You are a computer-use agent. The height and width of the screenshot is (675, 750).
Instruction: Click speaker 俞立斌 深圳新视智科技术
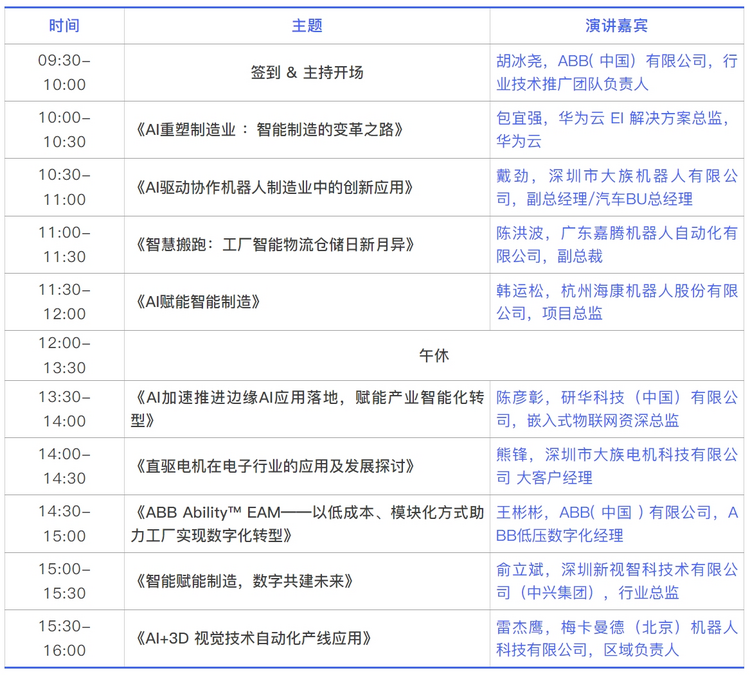point(617,581)
